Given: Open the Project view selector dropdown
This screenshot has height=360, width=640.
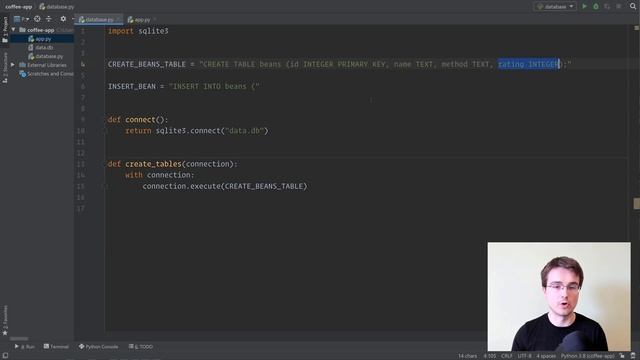Looking at the screenshot, I should coord(21,19).
